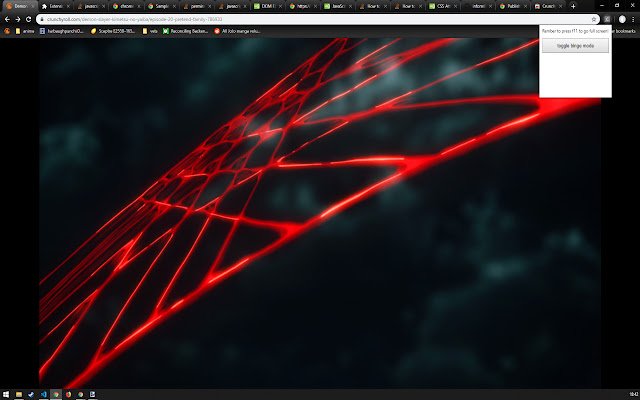Open Visual Studio Code from the taskbar
640x400 pixels.
point(43,394)
